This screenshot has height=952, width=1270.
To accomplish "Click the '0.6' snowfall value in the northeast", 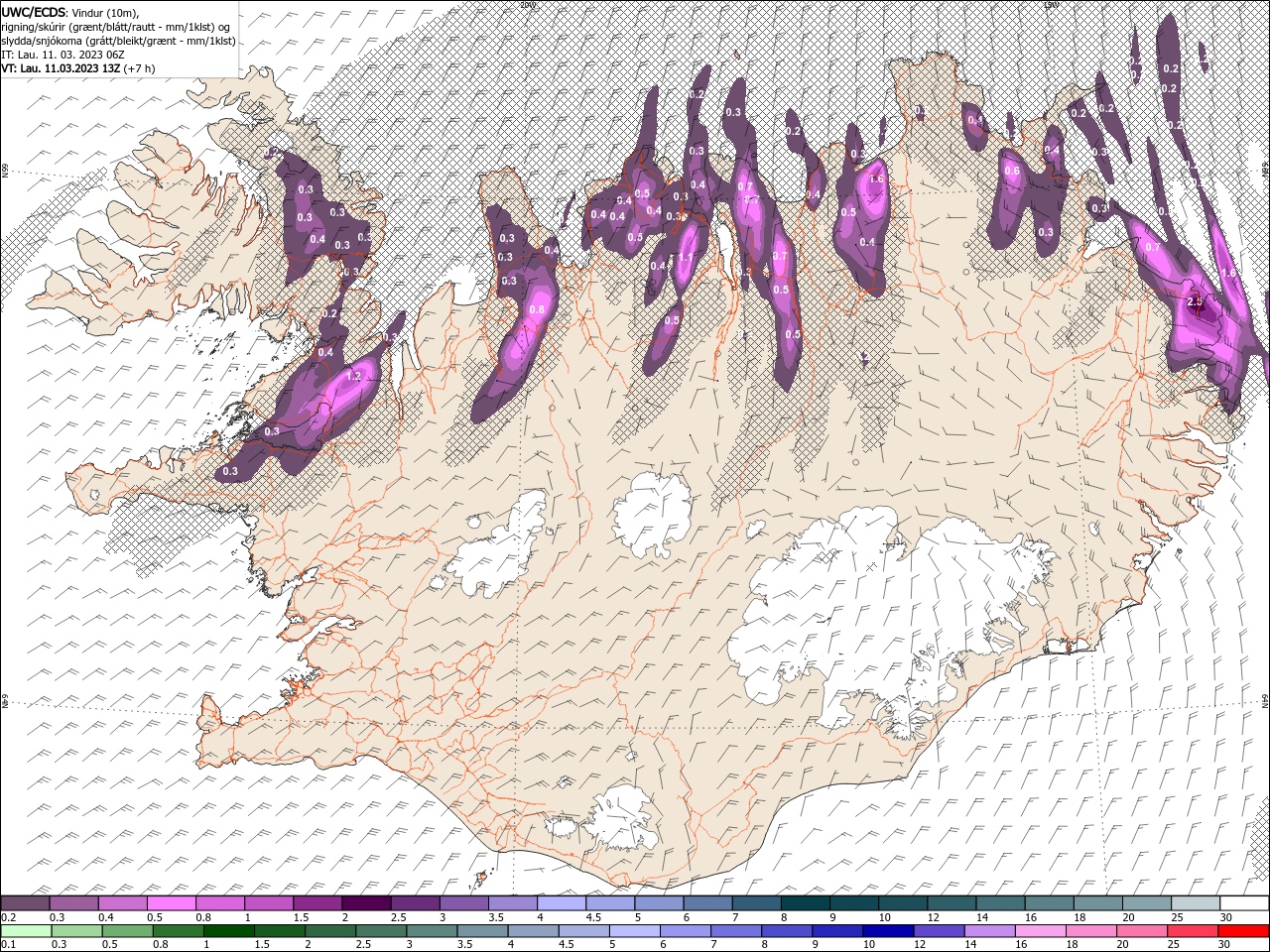I will pyautogui.click(x=1012, y=171).
